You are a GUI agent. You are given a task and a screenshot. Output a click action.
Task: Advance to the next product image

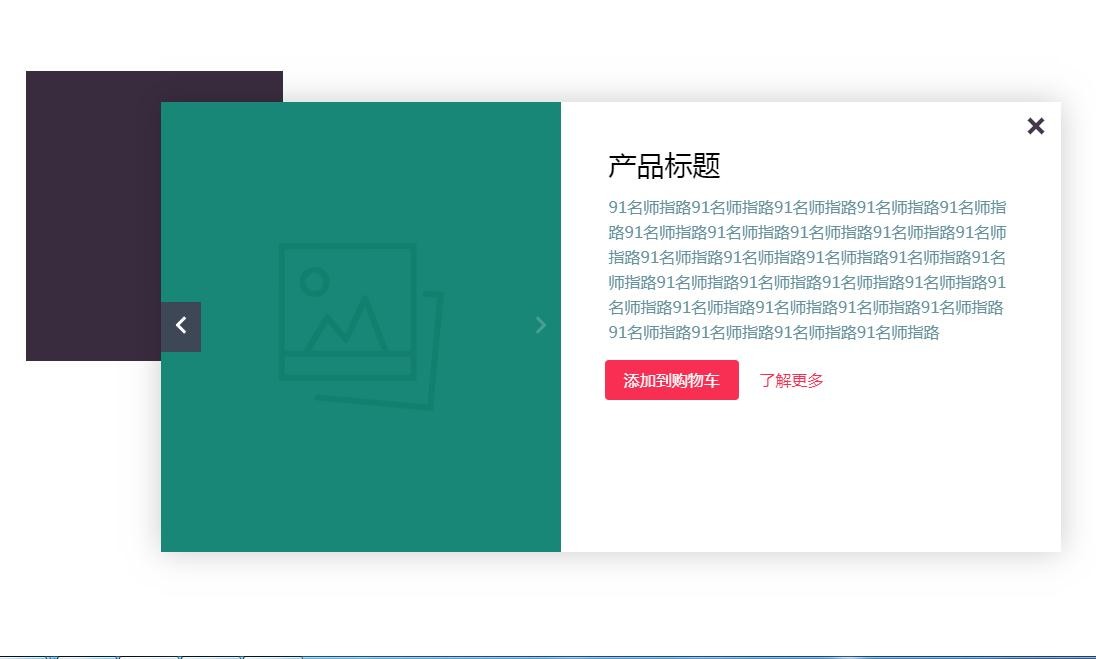pyautogui.click(x=540, y=325)
